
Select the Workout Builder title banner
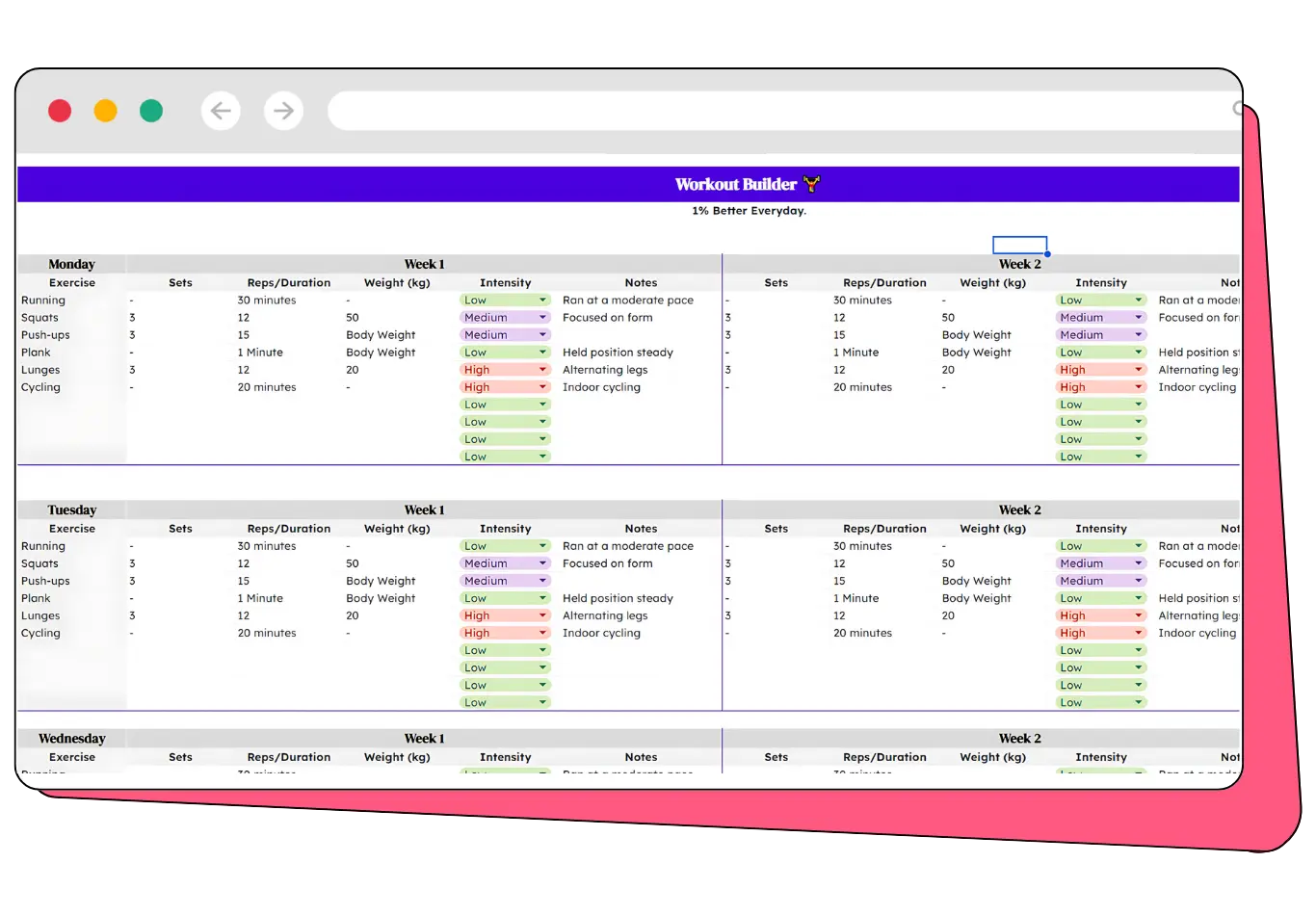pyautogui.click(x=628, y=184)
